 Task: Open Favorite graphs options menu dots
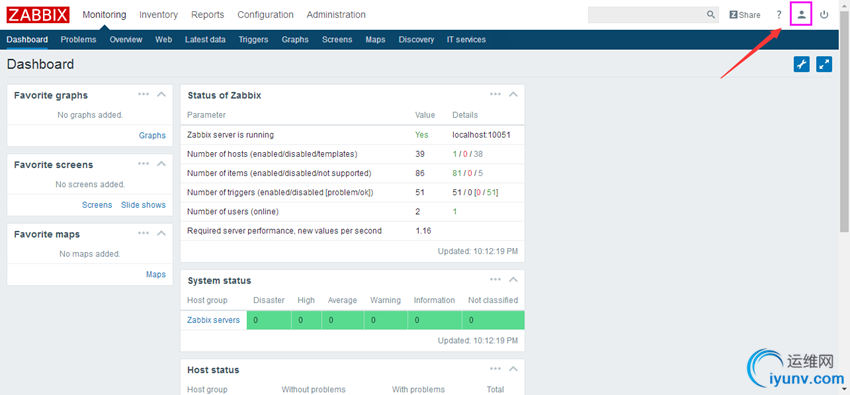pyautogui.click(x=143, y=94)
